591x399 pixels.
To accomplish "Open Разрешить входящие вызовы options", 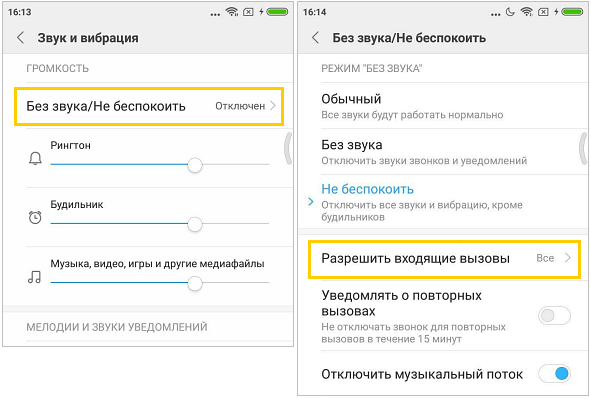I will [444, 258].
